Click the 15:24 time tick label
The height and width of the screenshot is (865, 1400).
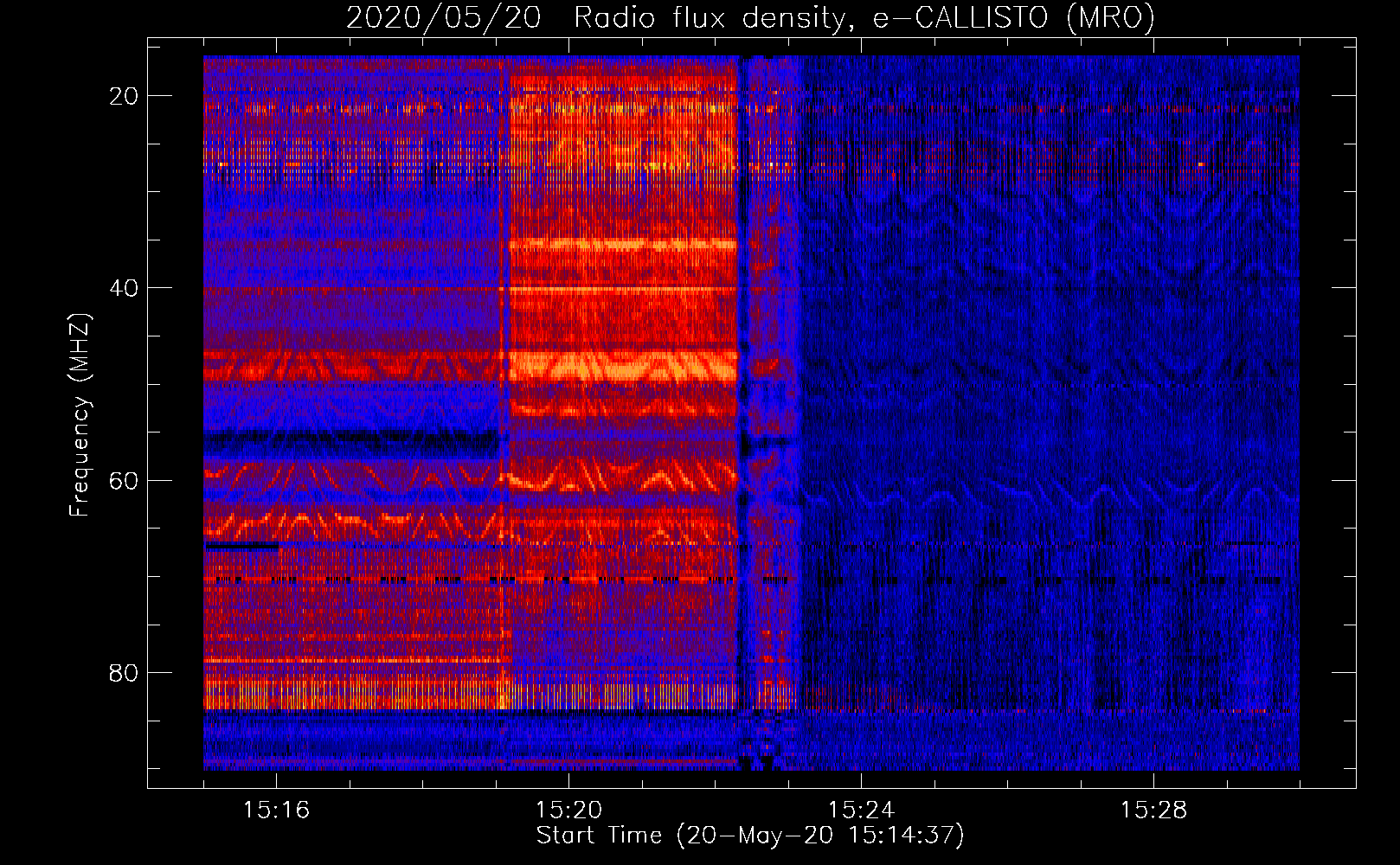861,810
